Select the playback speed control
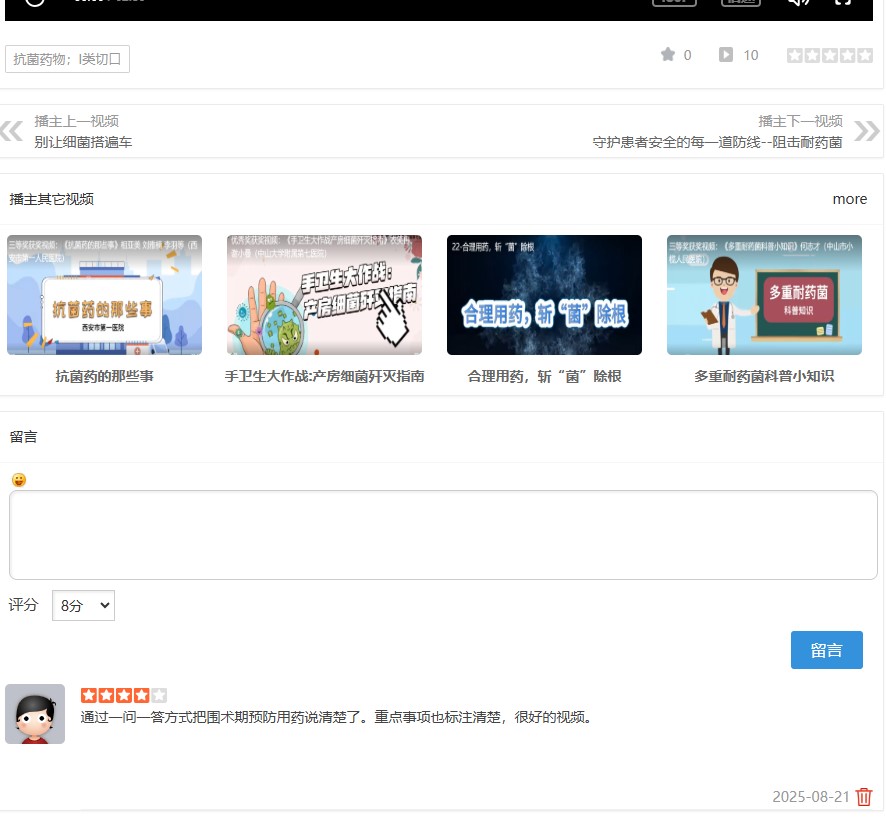 coord(740,3)
